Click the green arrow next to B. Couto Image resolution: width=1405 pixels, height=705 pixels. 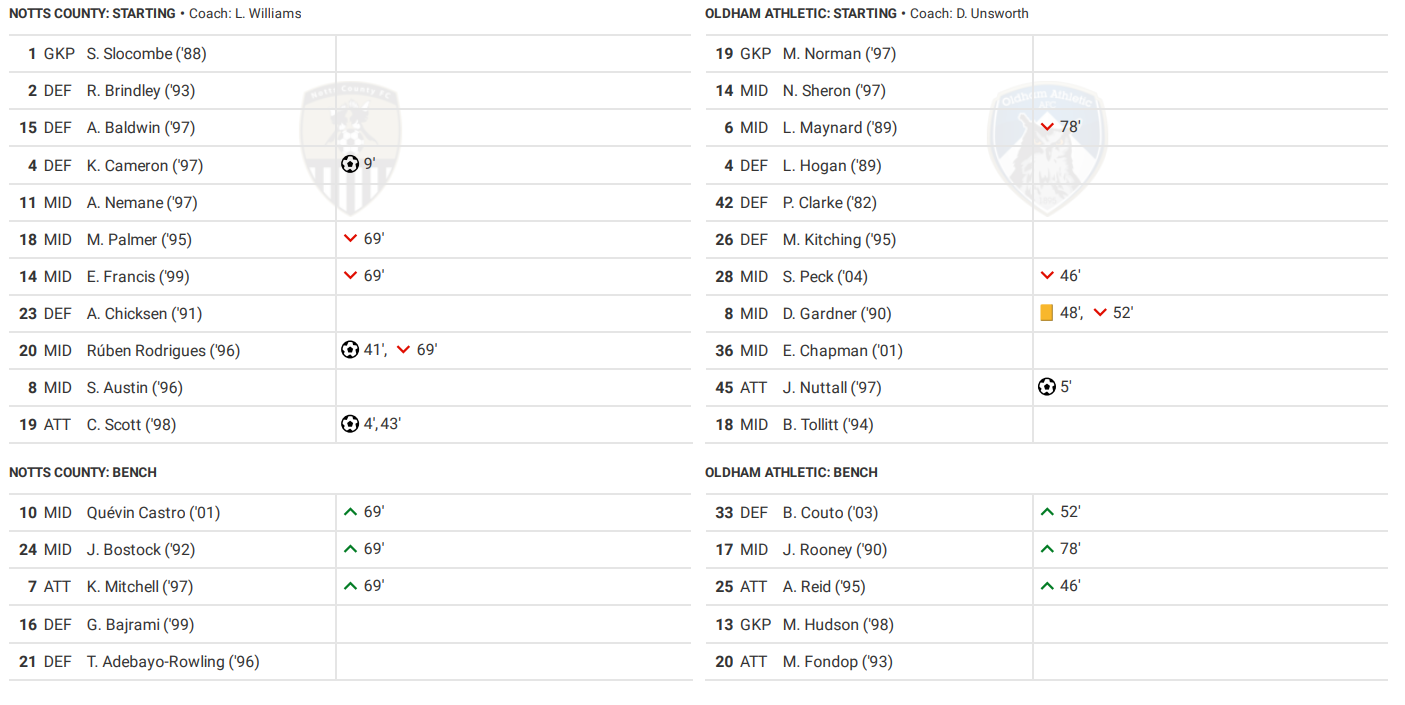click(x=1047, y=512)
